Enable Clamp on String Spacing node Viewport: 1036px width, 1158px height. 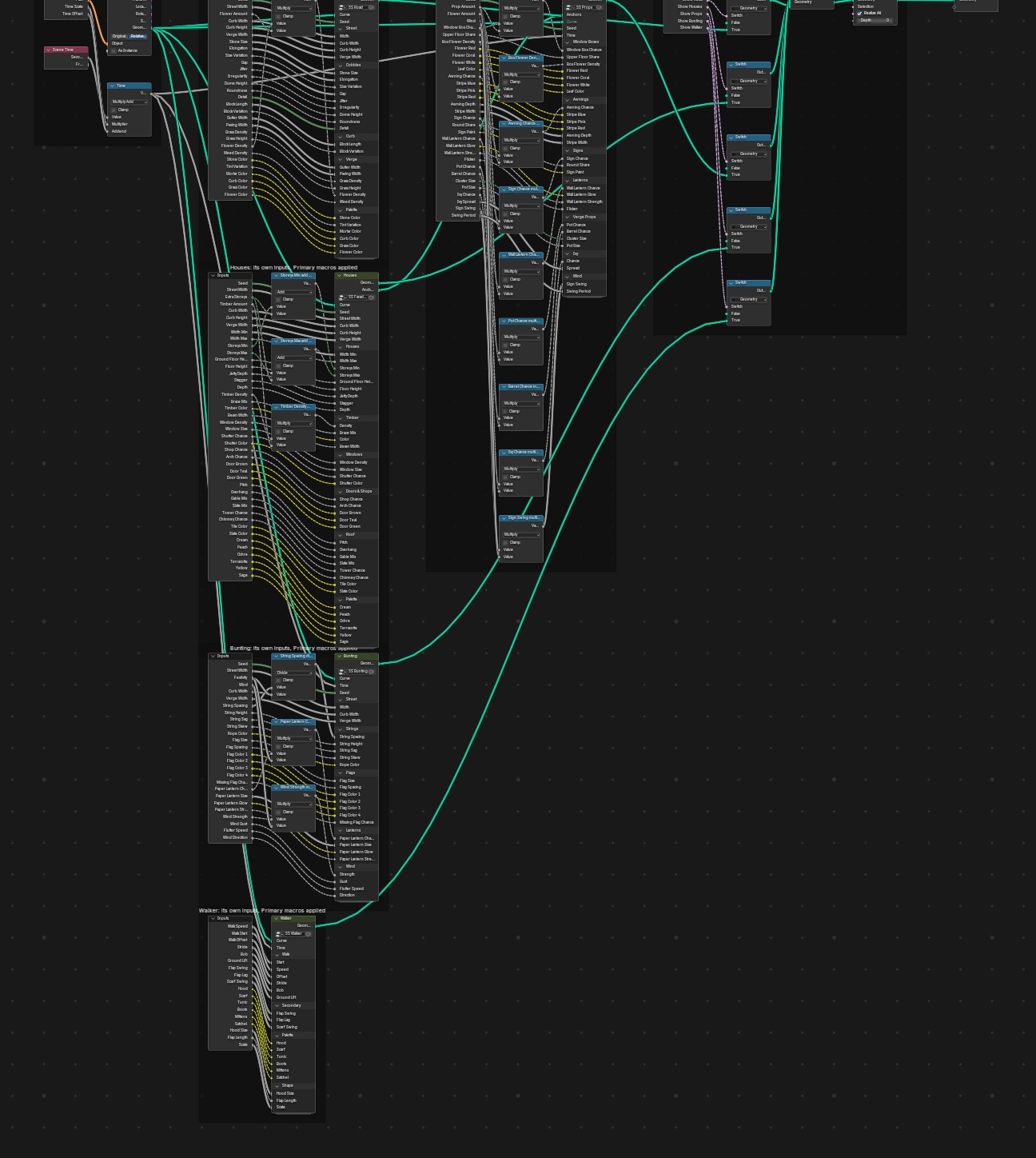(279, 681)
